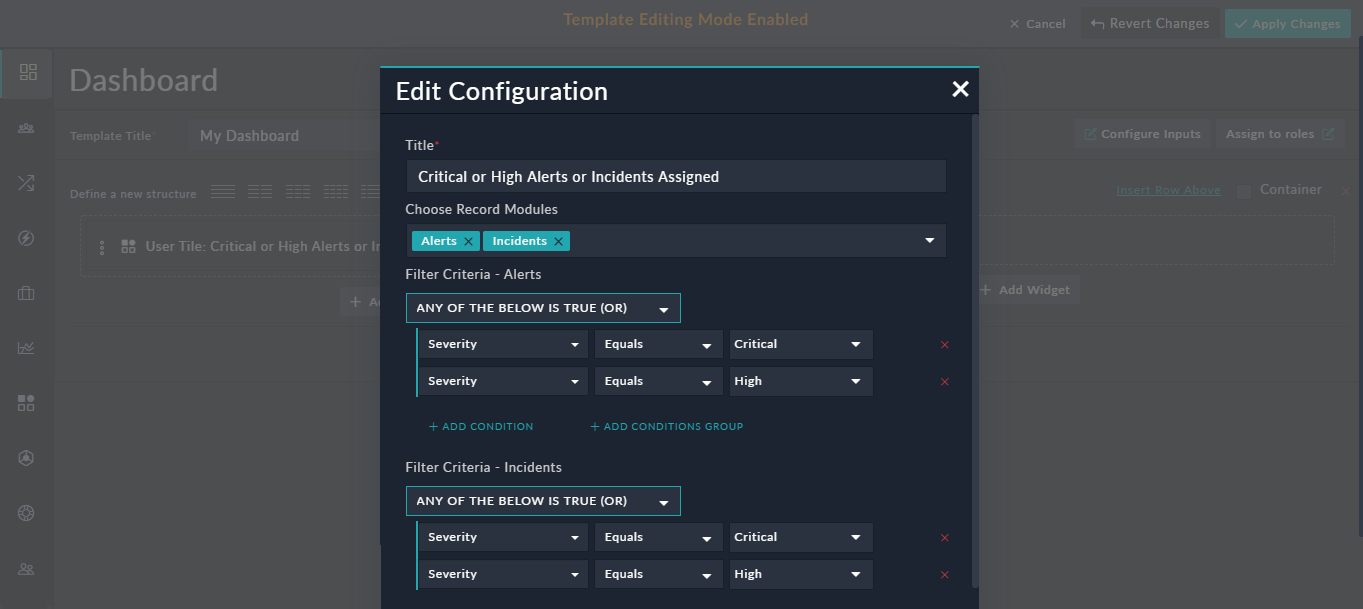Click the briefcase icon in the left sidebar
This screenshot has width=1363, height=609.
tap(27, 292)
